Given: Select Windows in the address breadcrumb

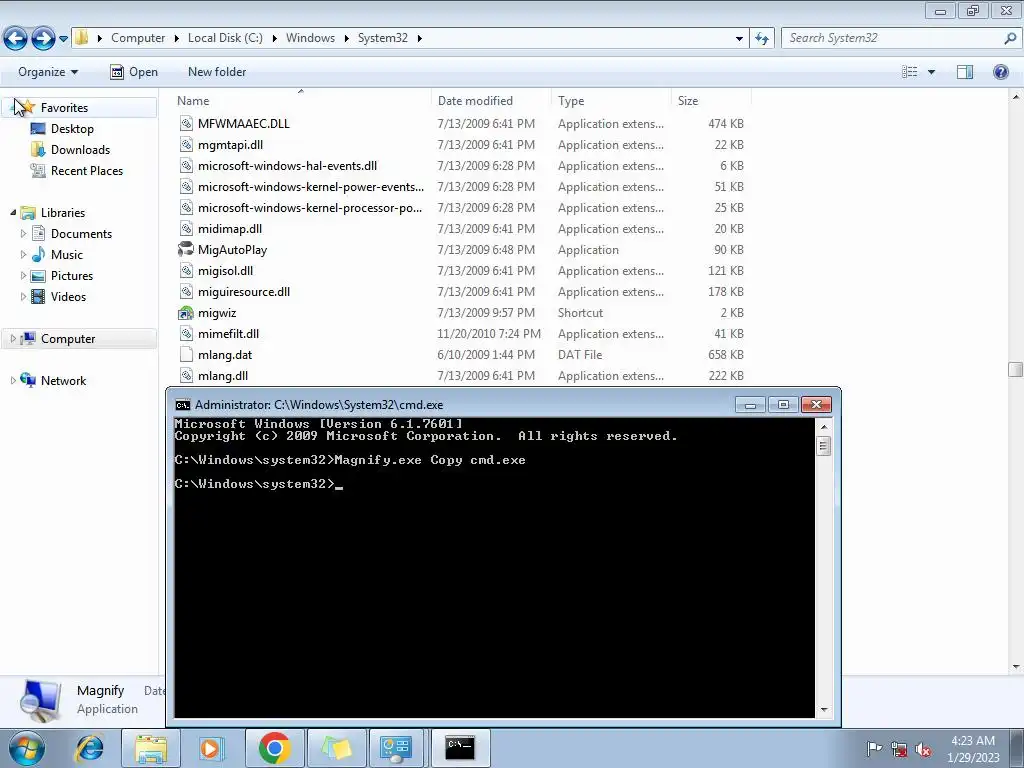Looking at the screenshot, I should [310, 38].
